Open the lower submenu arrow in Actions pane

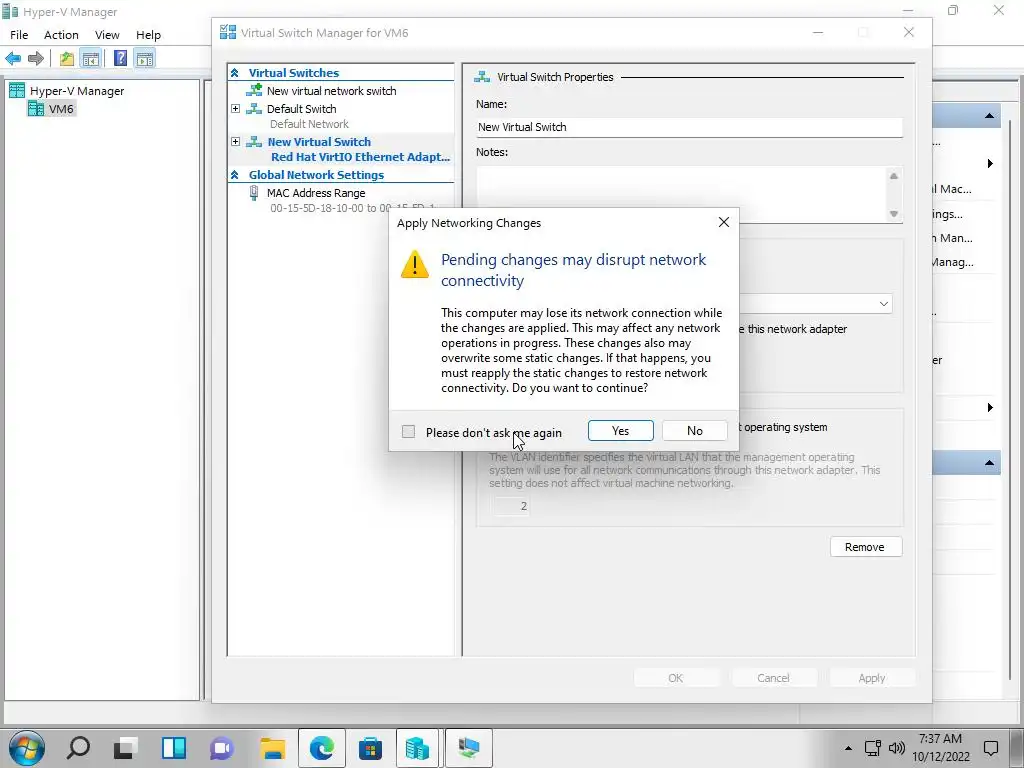coord(990,408)
